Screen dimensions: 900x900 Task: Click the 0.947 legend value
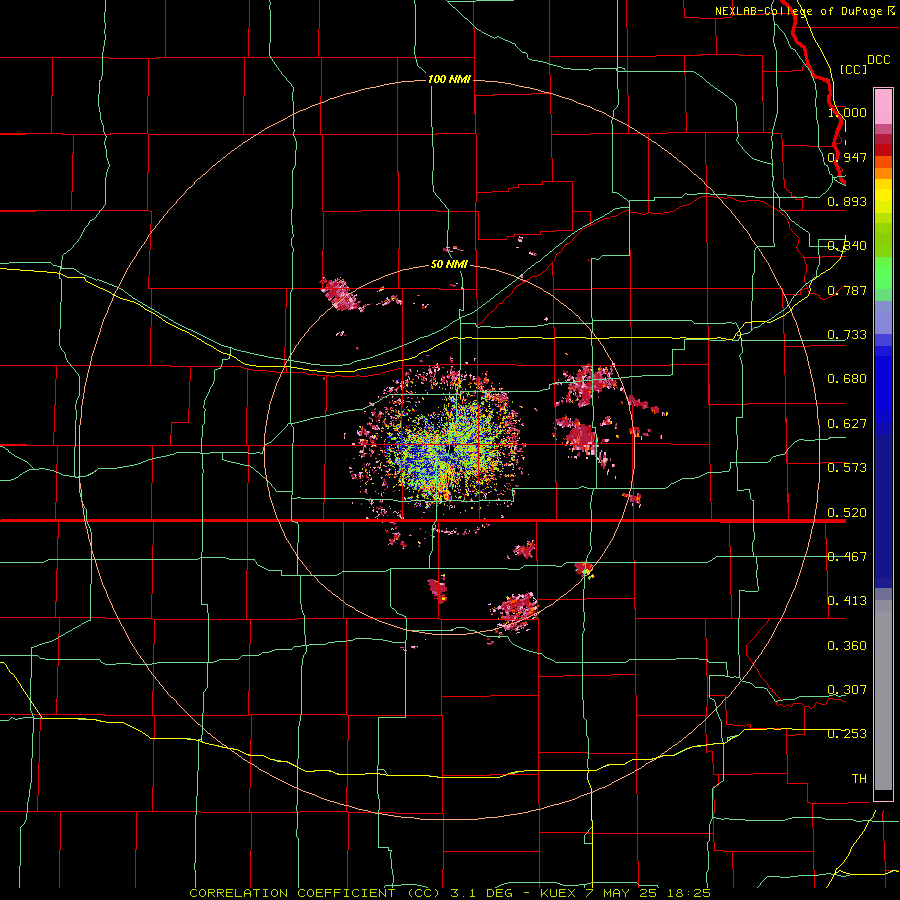pyautogui.click(x=847, y=157)
